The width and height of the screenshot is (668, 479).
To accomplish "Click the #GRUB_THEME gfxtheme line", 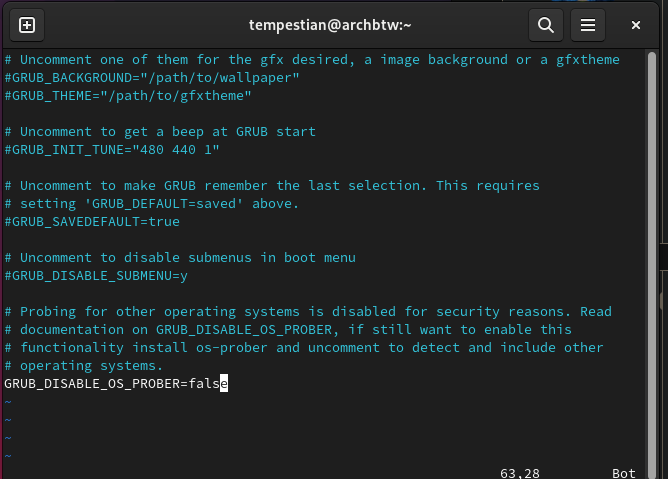I will coord(128,95).
